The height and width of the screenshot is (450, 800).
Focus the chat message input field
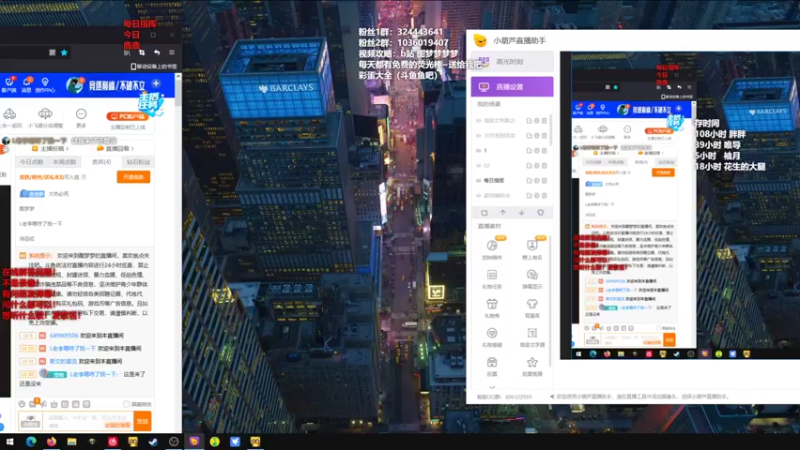pyautogui.click(x=89, y=421)
